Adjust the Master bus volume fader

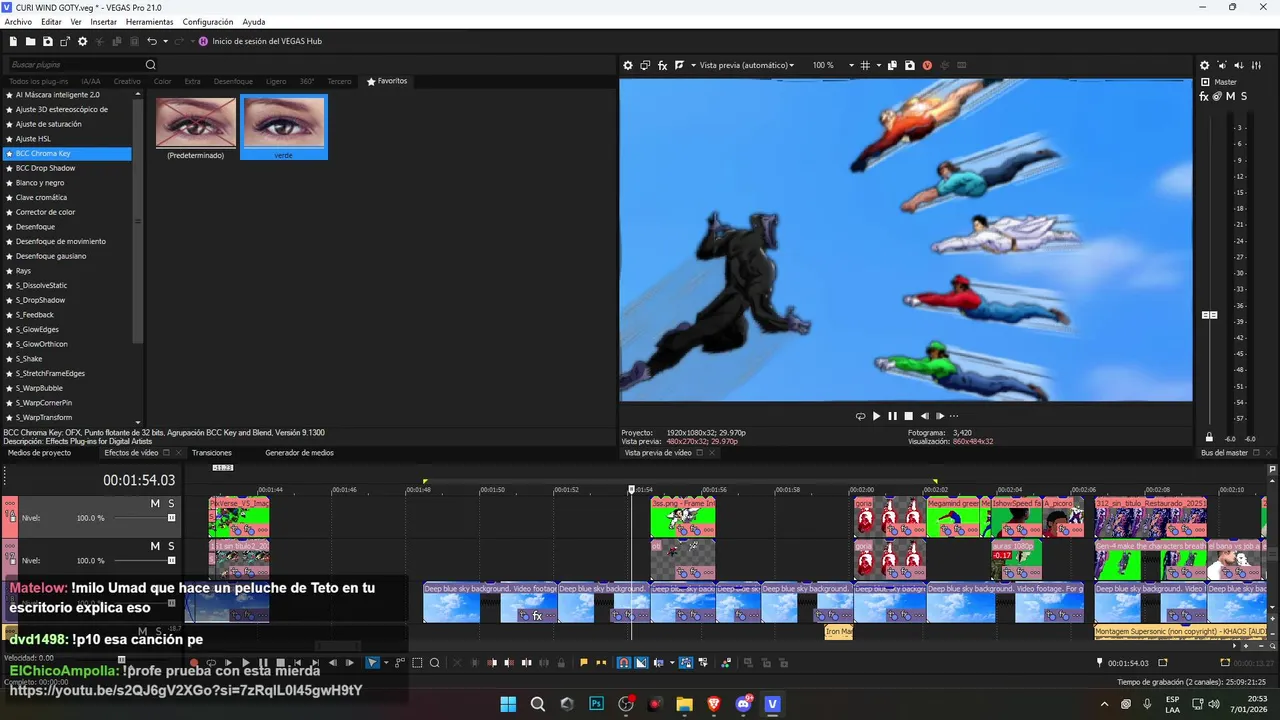1209,315
